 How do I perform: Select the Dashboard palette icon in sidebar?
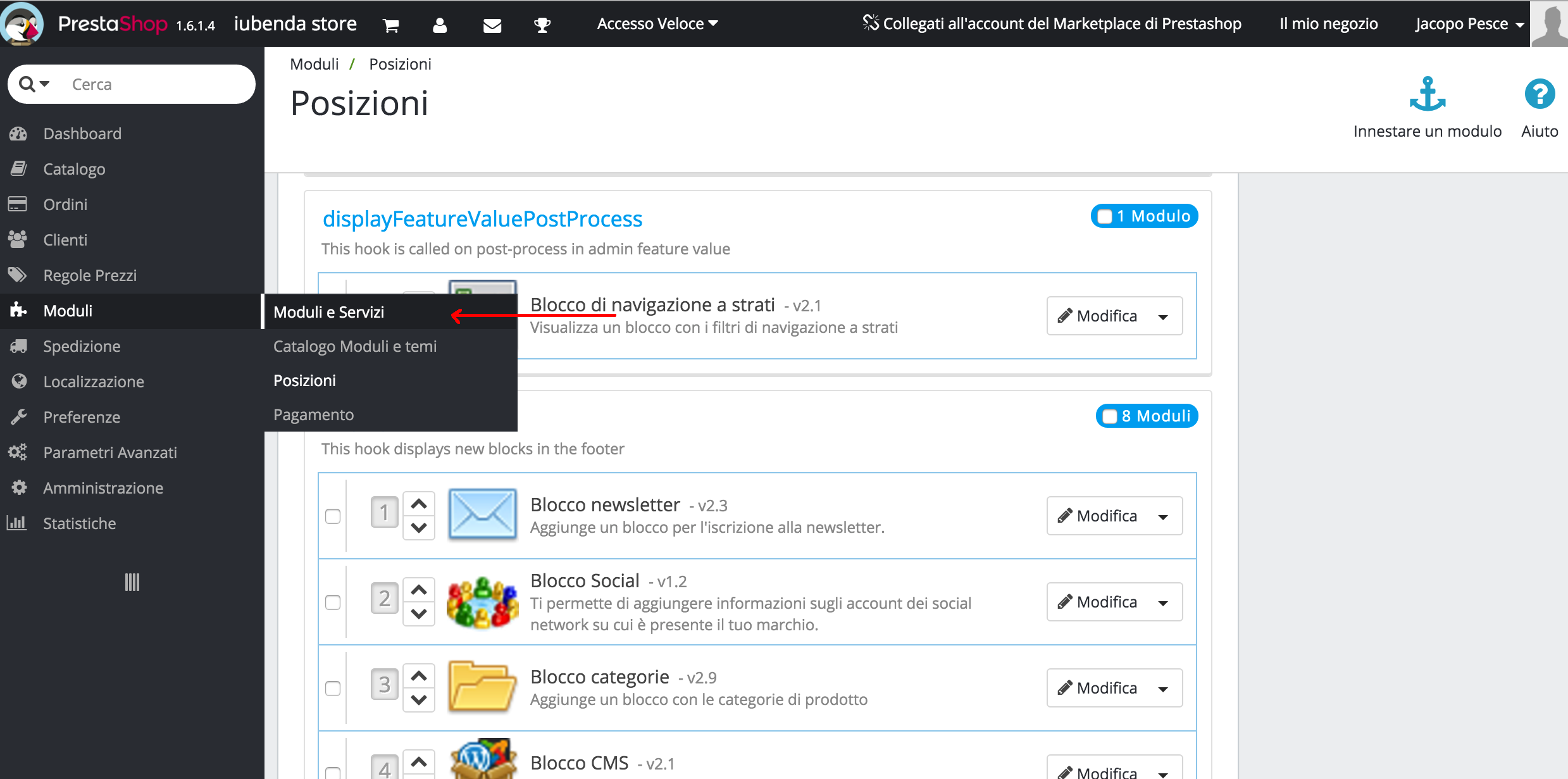point(18,133)
